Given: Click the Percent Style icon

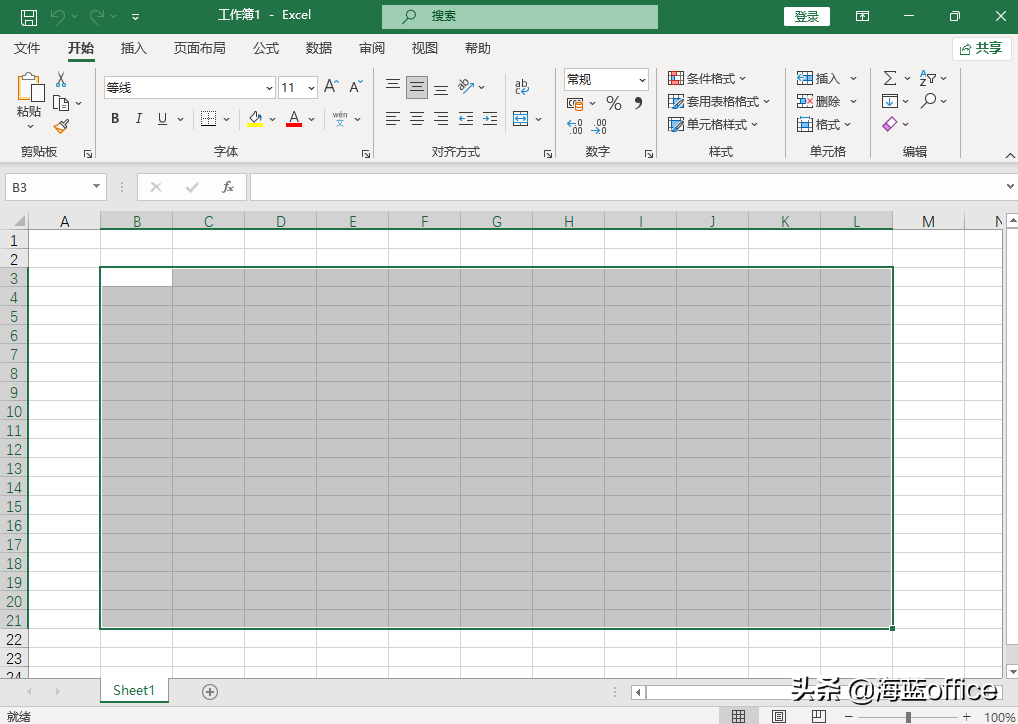Looking at the screenshot, I should (x=613, y=103).
